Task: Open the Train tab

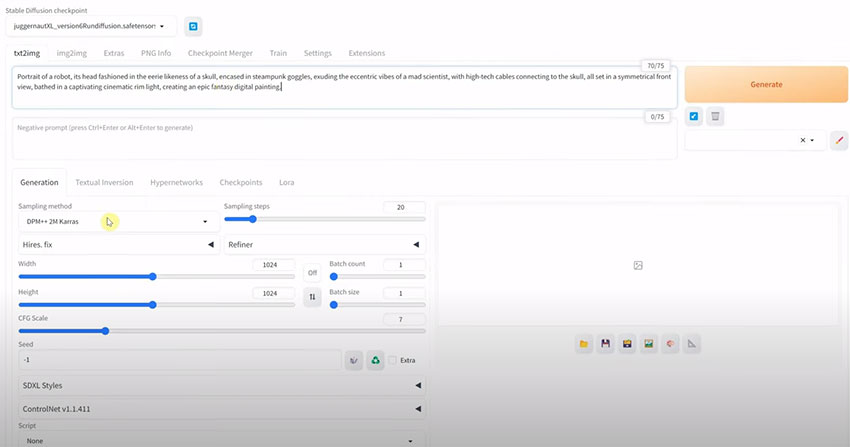Action: (278, 53)
